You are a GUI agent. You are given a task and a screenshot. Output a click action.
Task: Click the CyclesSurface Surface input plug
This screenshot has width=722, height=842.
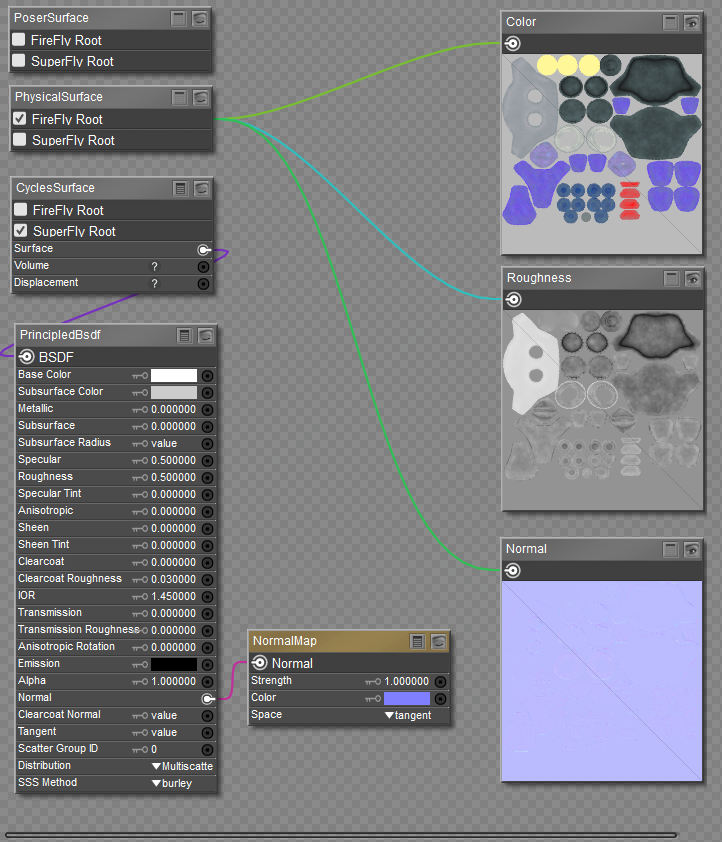204,249
